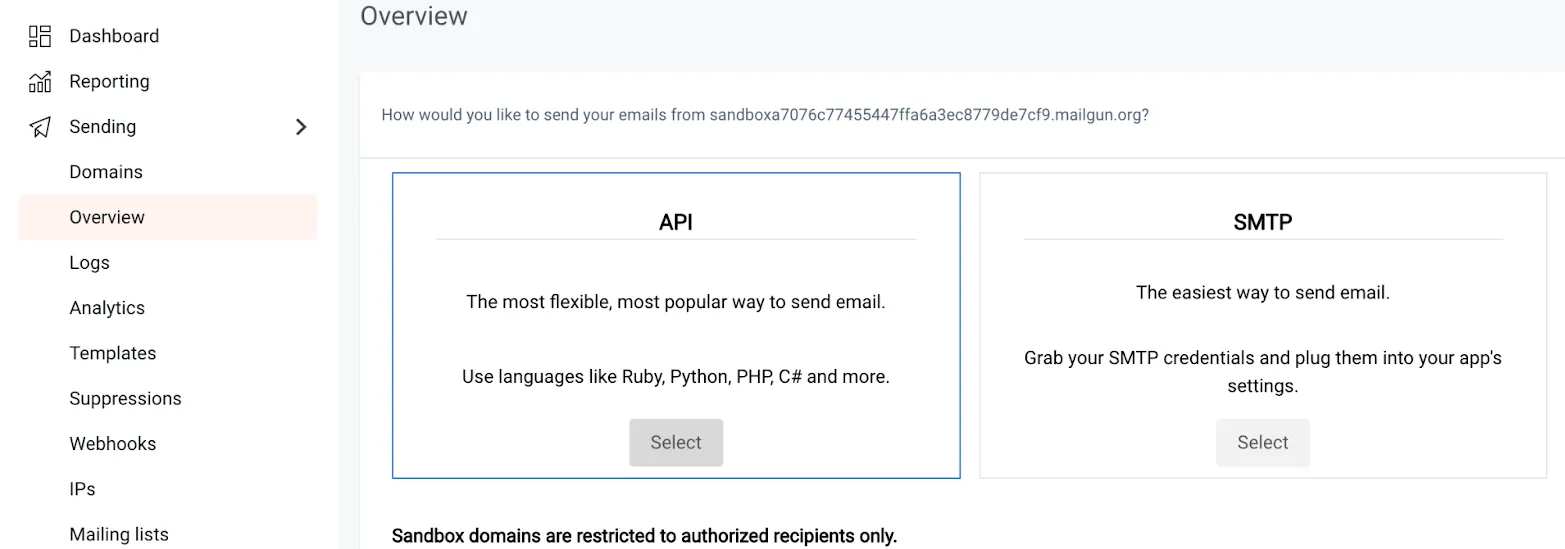Screen dimensions: 1565x549
Task: Select Overview in the sidebar
Action: (107, 217)
